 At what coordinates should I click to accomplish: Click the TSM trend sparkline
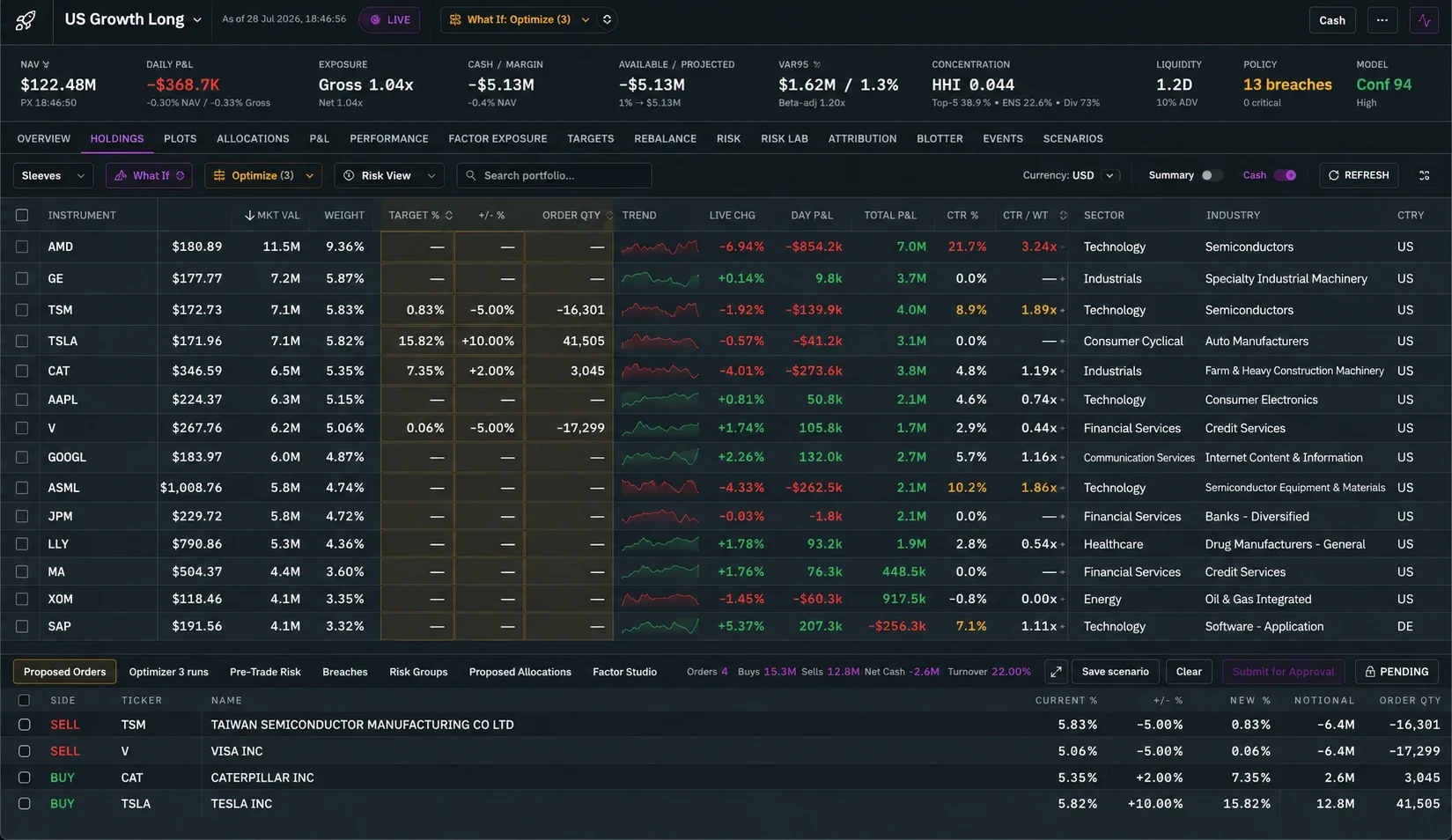tap(660, 310)
